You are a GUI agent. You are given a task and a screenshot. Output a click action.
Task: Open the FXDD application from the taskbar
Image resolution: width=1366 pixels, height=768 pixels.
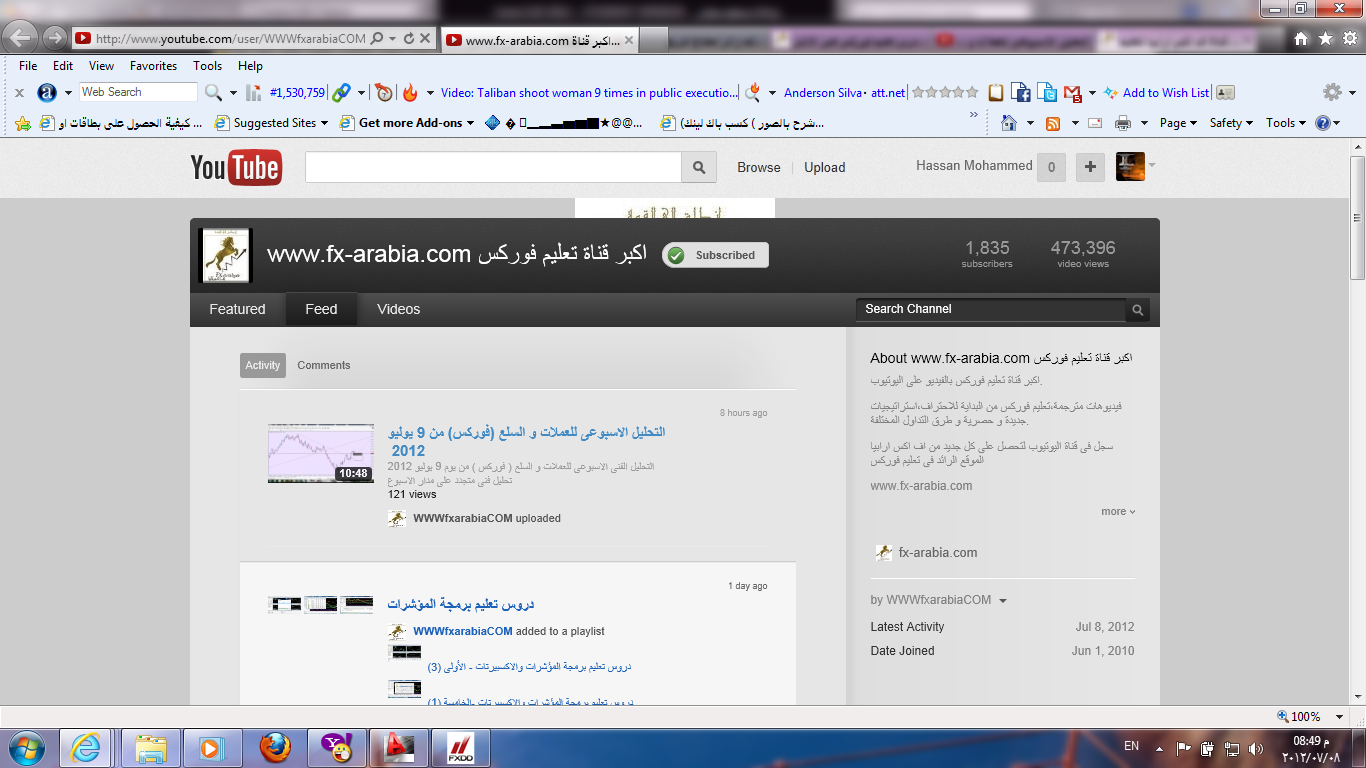pyautogui.click(x=460, y=747)
